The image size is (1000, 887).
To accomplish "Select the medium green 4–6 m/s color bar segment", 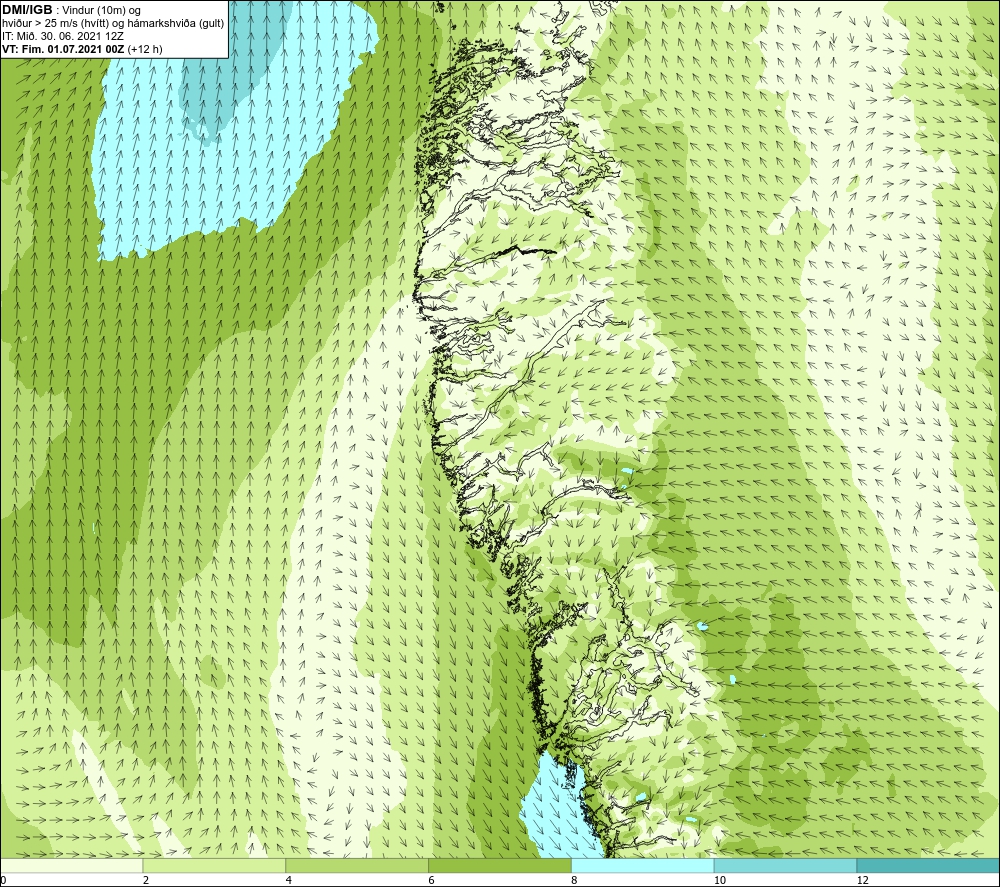I will point(357,865).
